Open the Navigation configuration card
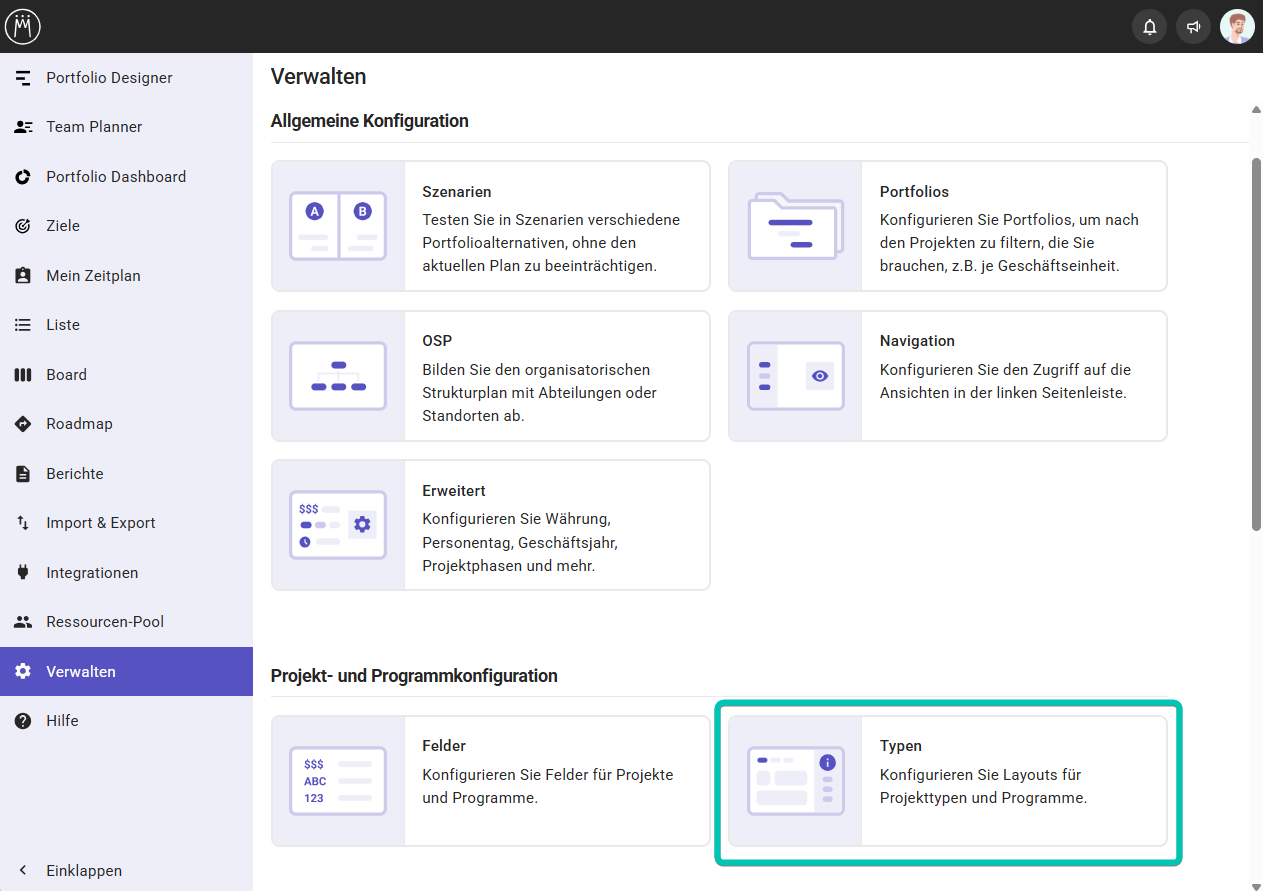 (x=947, y=376)
